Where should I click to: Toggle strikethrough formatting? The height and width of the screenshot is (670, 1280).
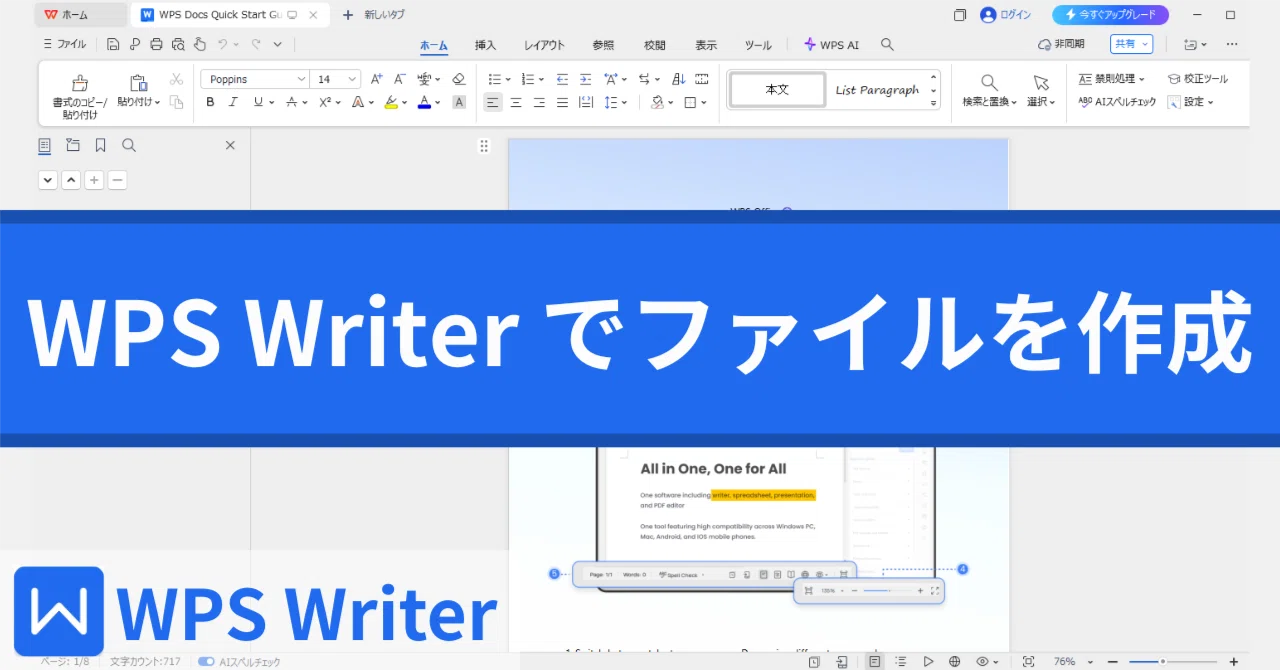pos(291,102)
